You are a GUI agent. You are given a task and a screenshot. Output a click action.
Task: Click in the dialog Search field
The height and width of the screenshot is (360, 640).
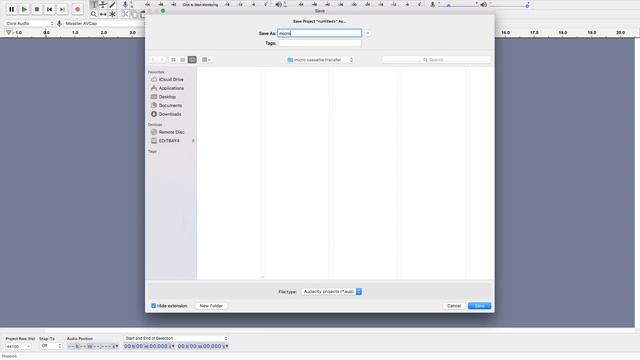(x=436, y=60)
